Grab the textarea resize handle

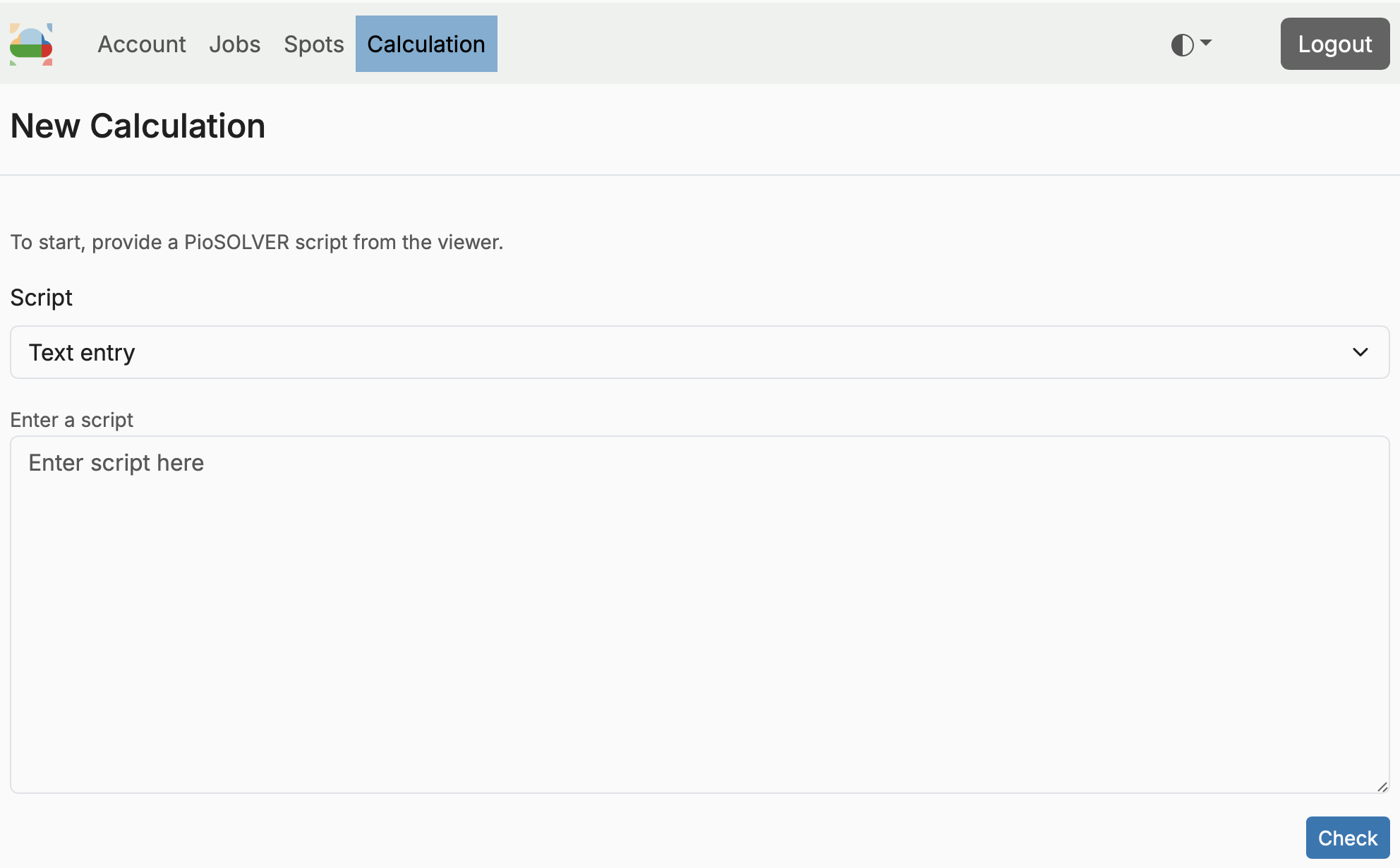coord(1382,786)
